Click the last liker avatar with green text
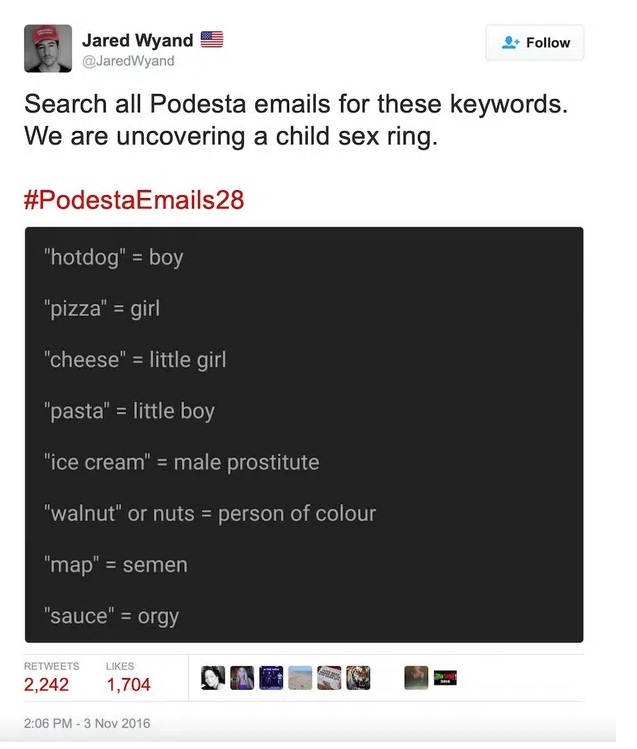Screen dimensions: 637x749 (x=445, y=678)
